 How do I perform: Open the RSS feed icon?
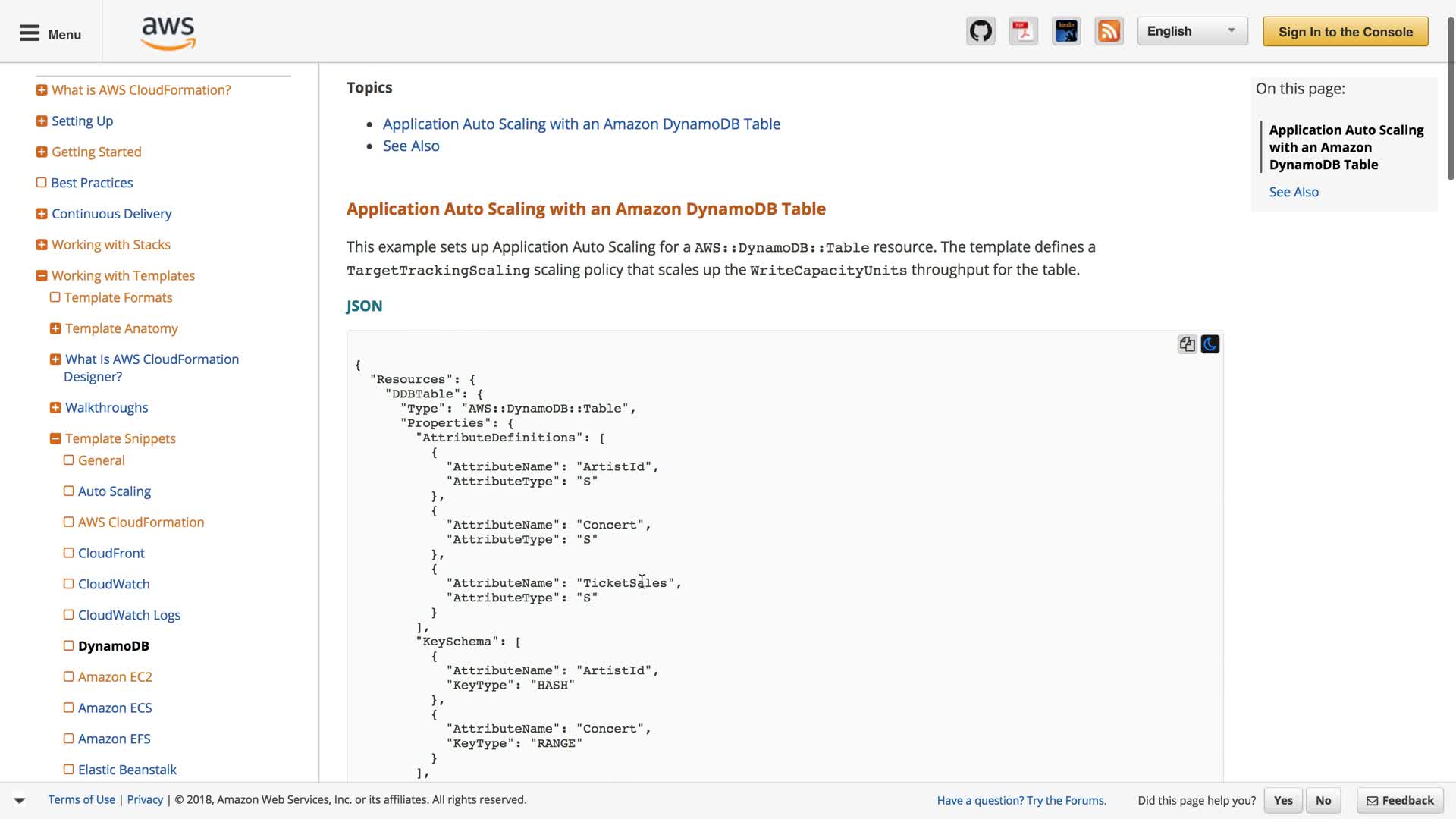(x=1109, y=32)
